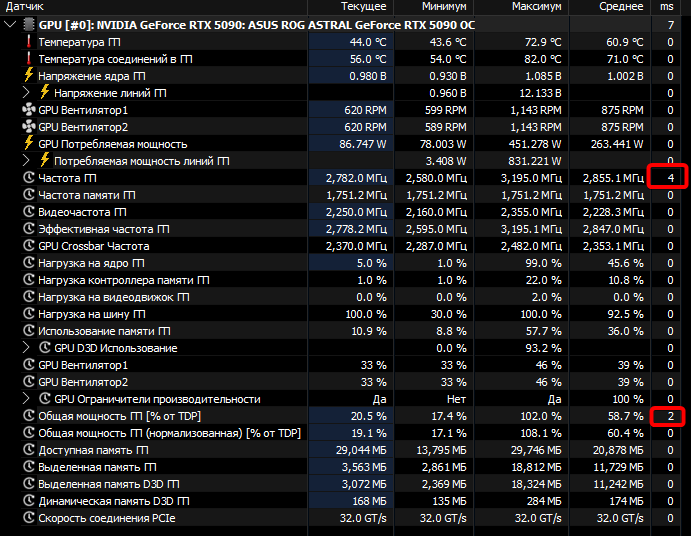Click clock icon beside Частота памяти ГП
This screenshot has height=536, width=691.
(29, 195)
